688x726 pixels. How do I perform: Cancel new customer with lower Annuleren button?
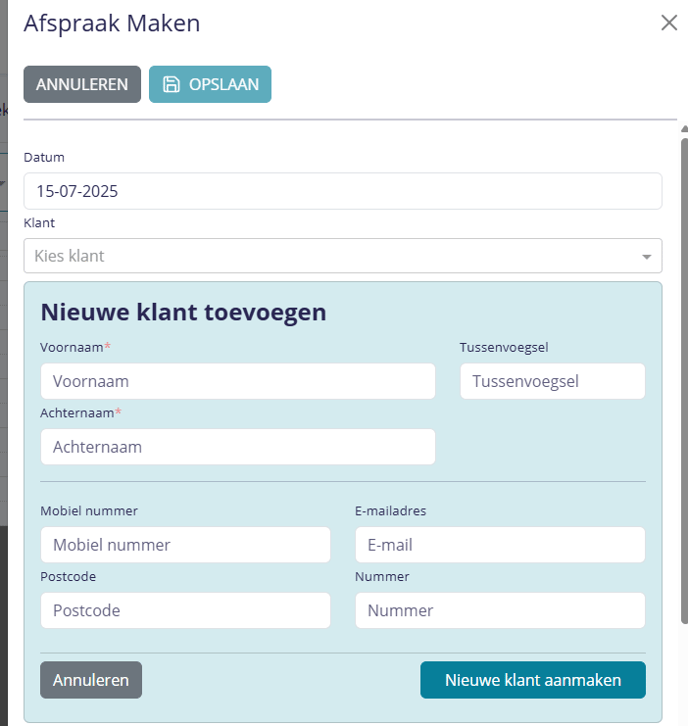[91, 680]
